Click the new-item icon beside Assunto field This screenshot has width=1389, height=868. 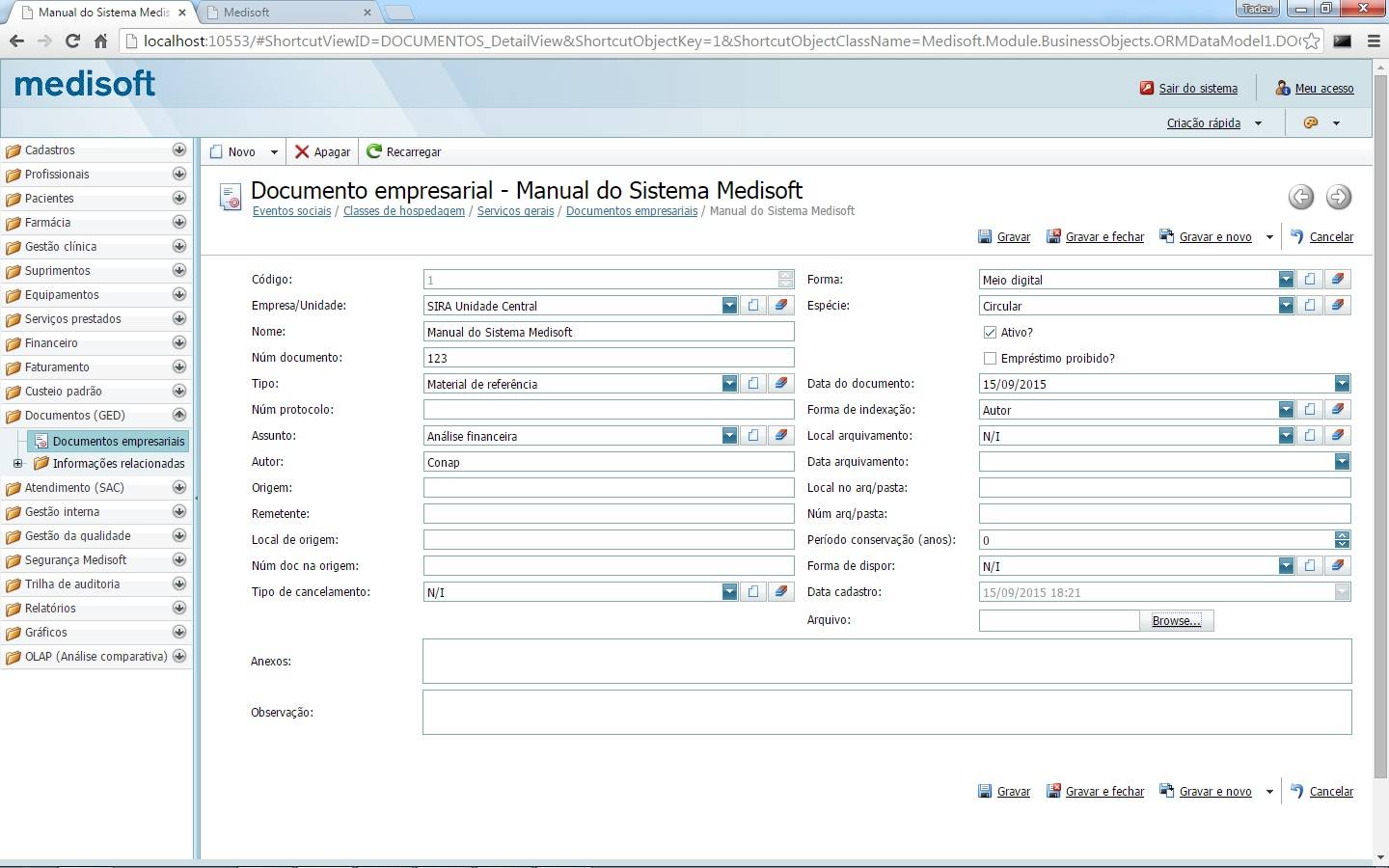pyautogui.click(x=754, y=435)
